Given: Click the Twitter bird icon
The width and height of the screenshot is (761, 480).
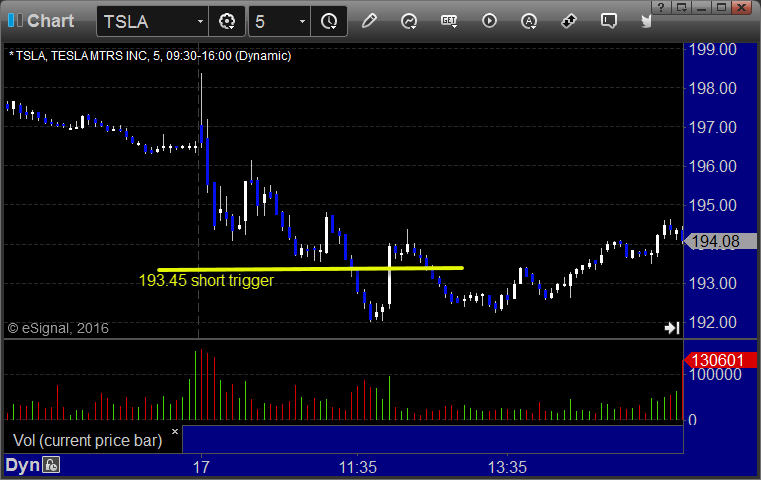Looking at the screenshot, I should tap(646, 21).
